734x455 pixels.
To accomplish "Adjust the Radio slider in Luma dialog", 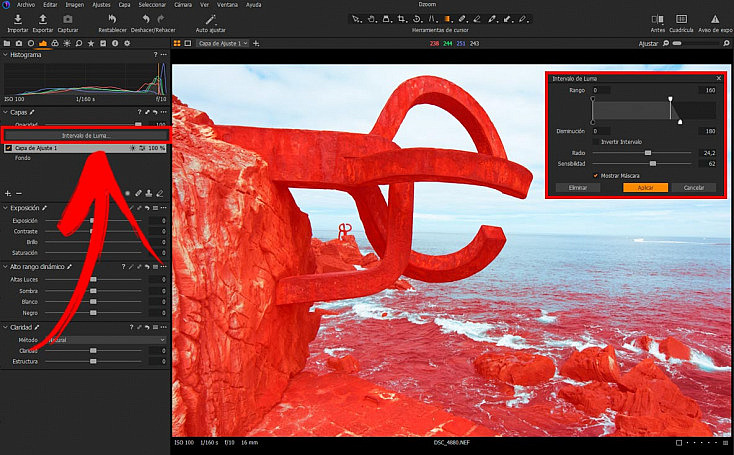I will pyautogui.click(x=647, y=153).
